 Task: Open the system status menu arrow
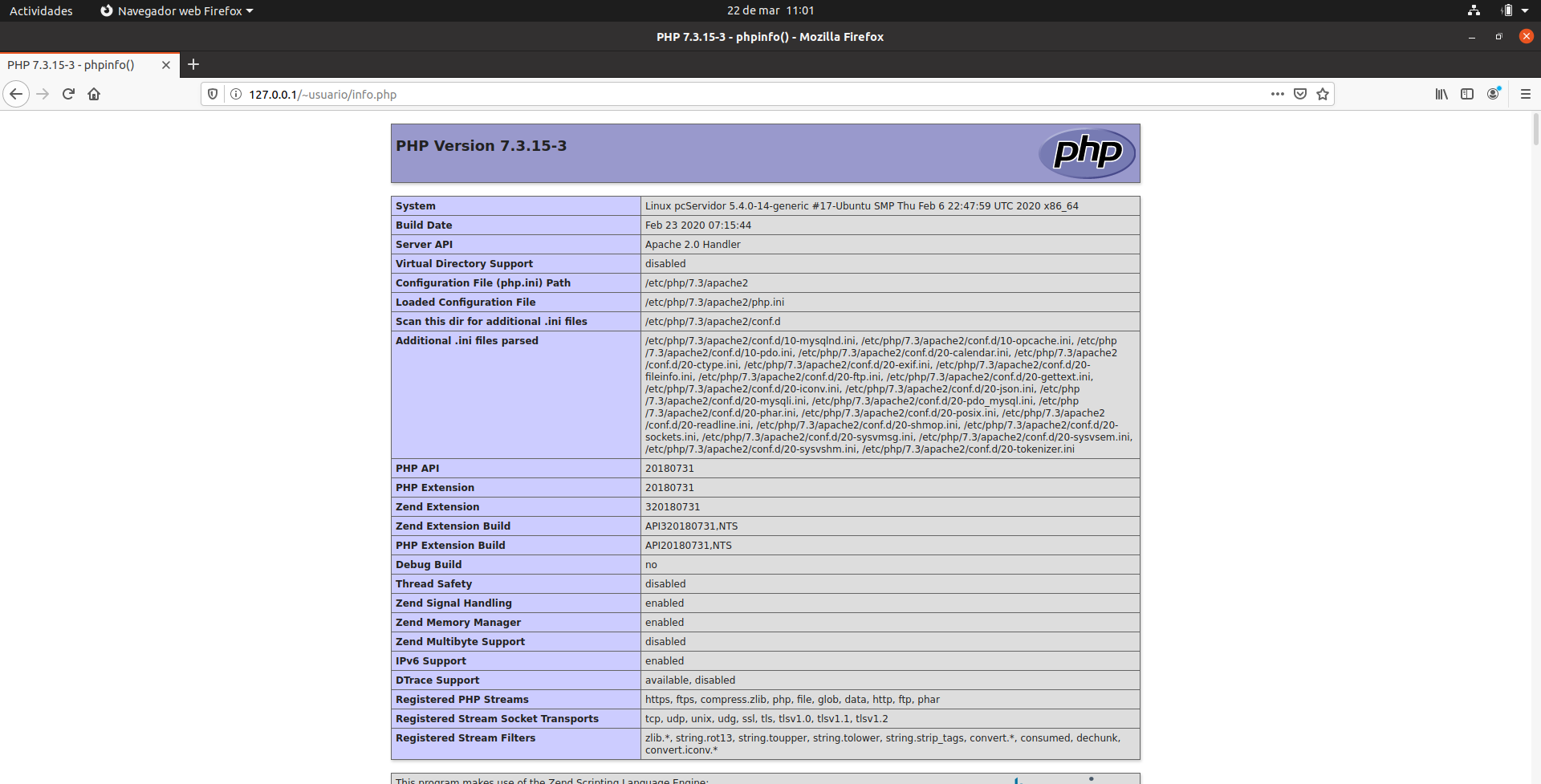(1524, 10)
